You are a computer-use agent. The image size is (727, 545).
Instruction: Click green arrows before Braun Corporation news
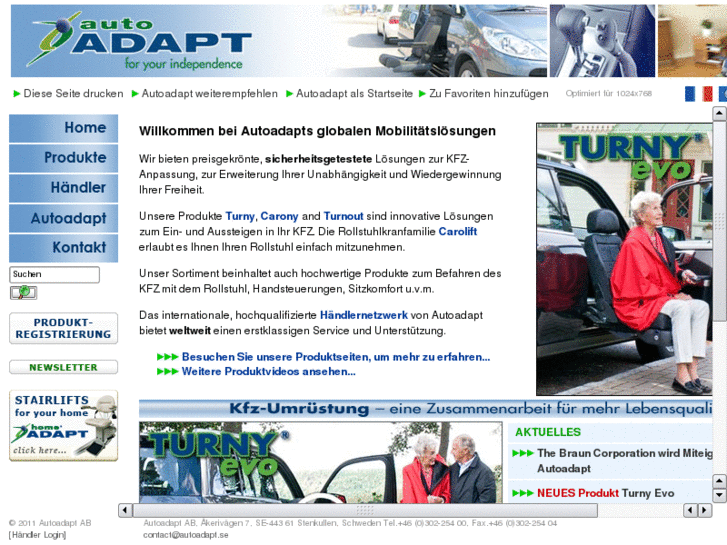click(523, 453)
